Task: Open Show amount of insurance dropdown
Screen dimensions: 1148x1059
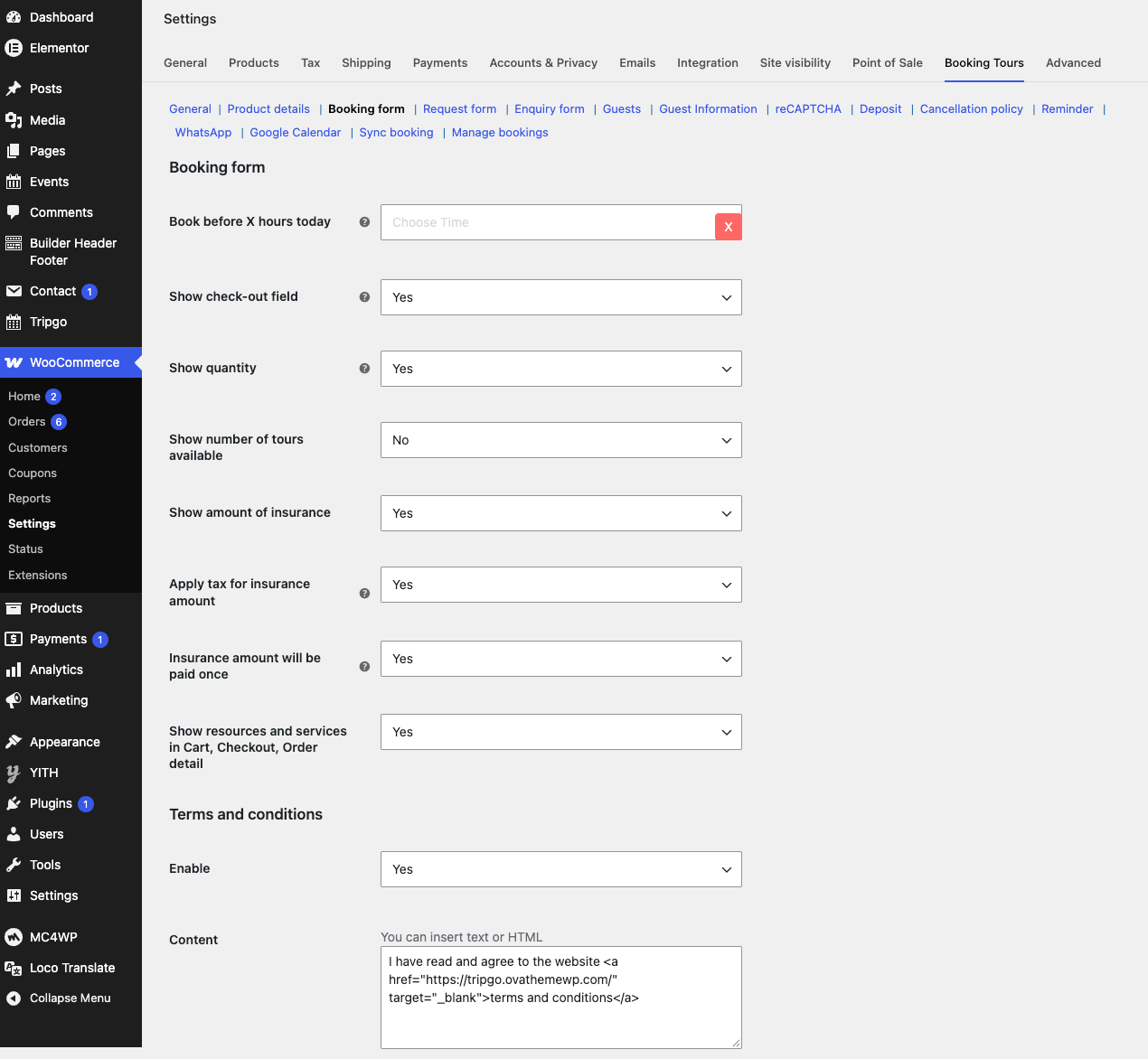Action: (561, 513)
